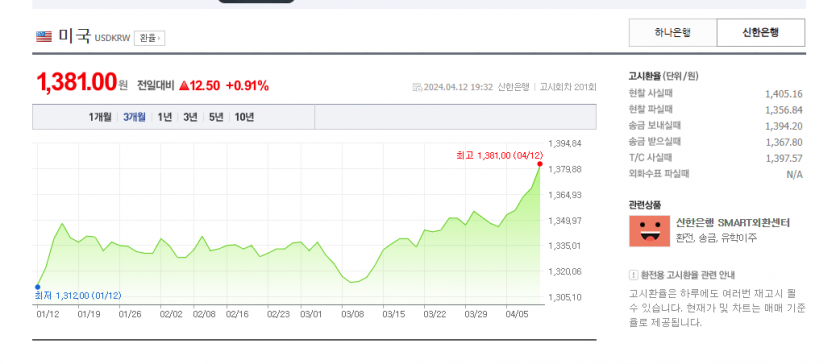This screenshot has height=364, width=840.
Task: Open the 환율 dropdown button
Action: (x=149, y=38)
